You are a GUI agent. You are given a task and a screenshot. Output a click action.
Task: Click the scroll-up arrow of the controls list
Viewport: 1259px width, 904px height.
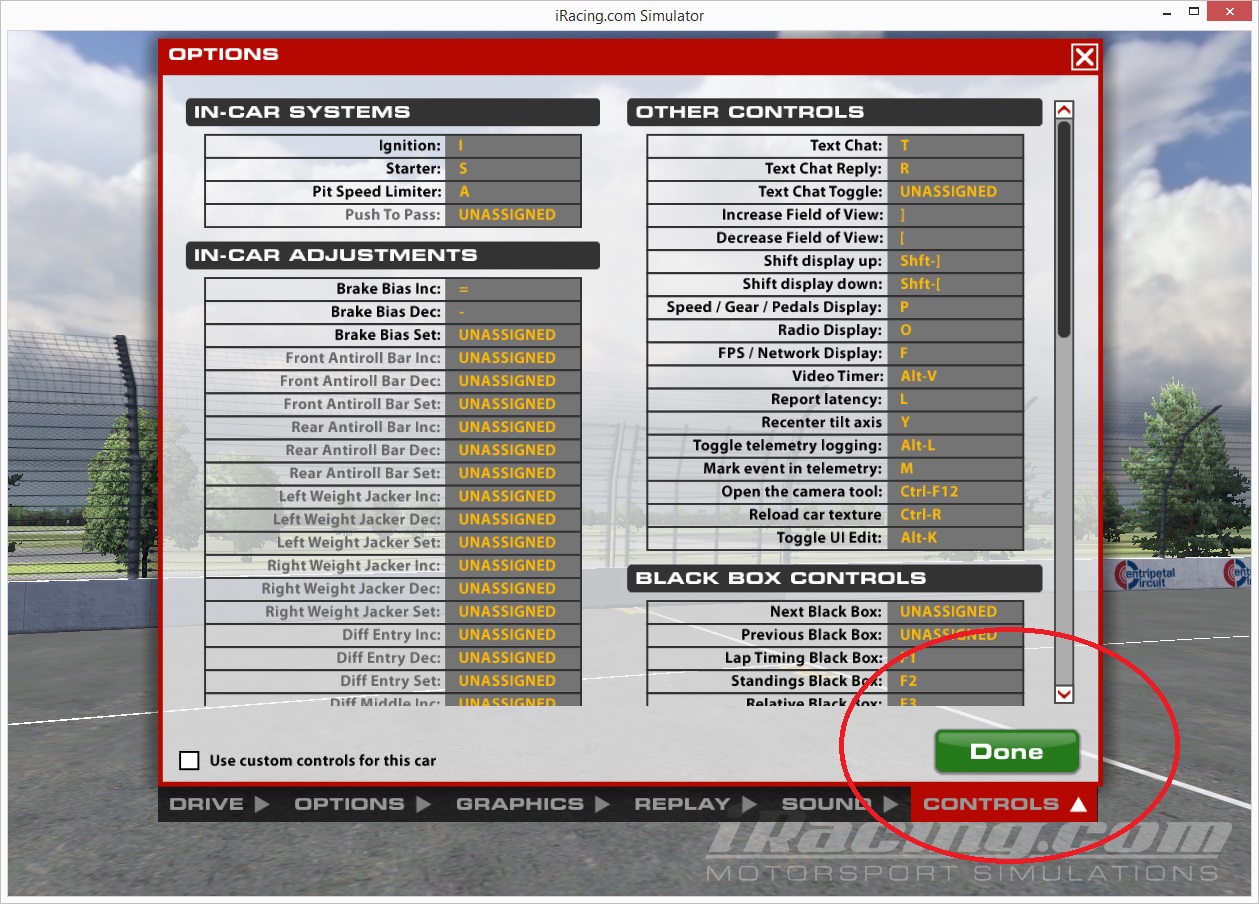point(1064,110)
